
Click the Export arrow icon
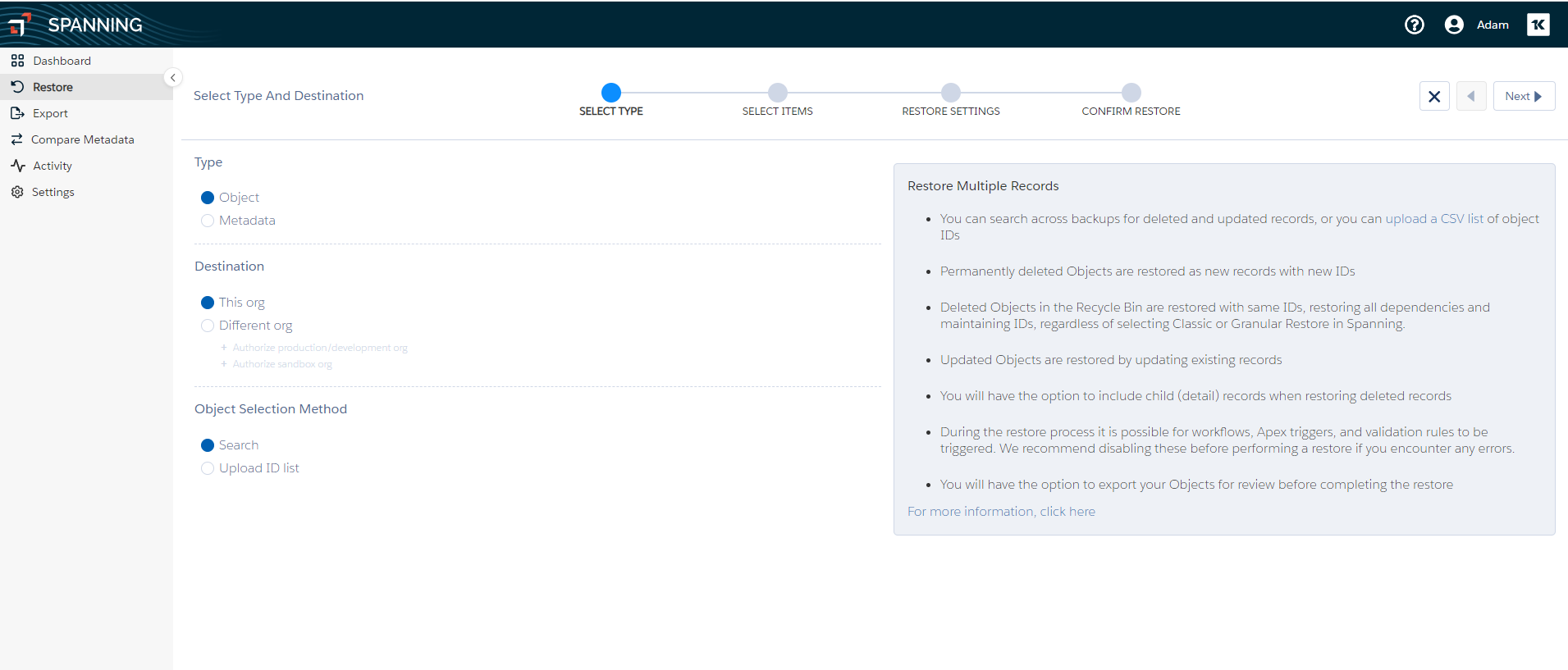coord(17,113)
